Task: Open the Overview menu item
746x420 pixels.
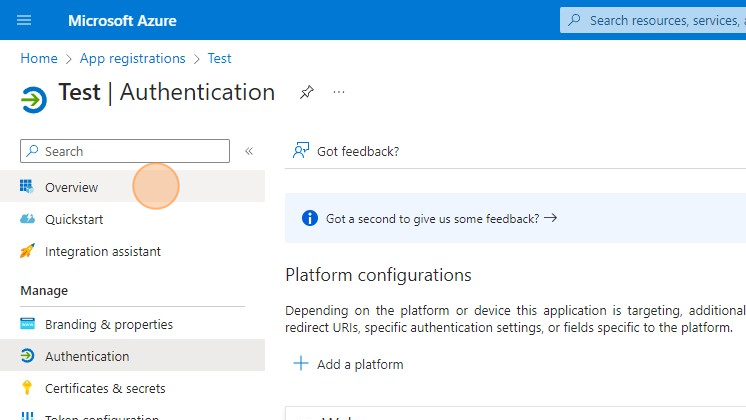Action: [x=132, y=187]
